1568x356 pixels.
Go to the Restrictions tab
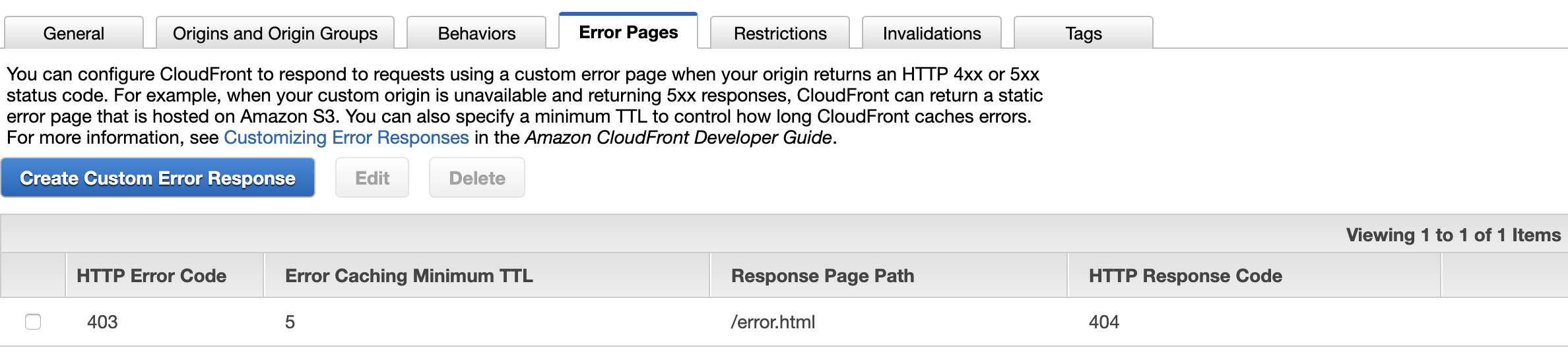point(780,33)
